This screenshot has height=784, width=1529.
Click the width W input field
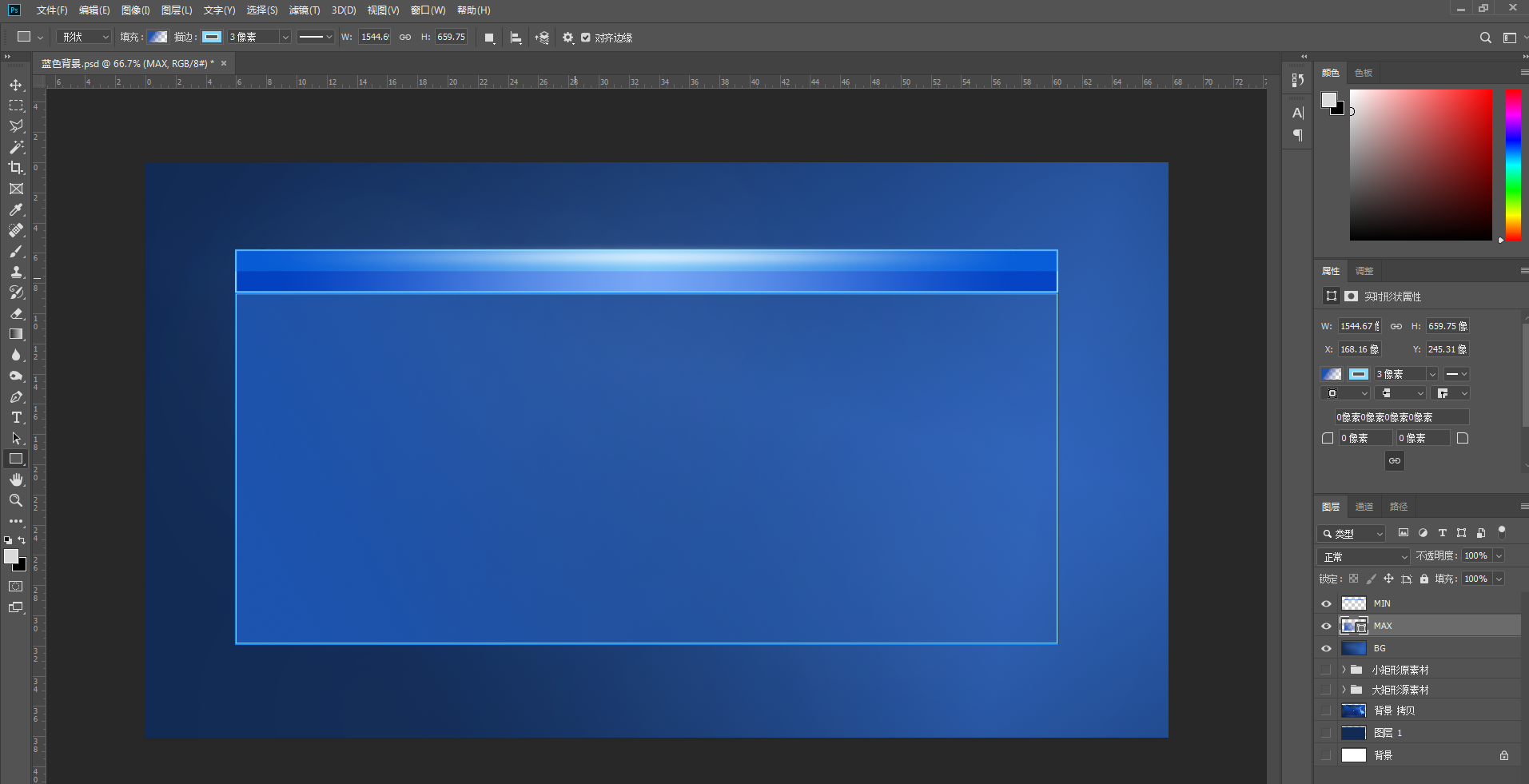[375, 37]
